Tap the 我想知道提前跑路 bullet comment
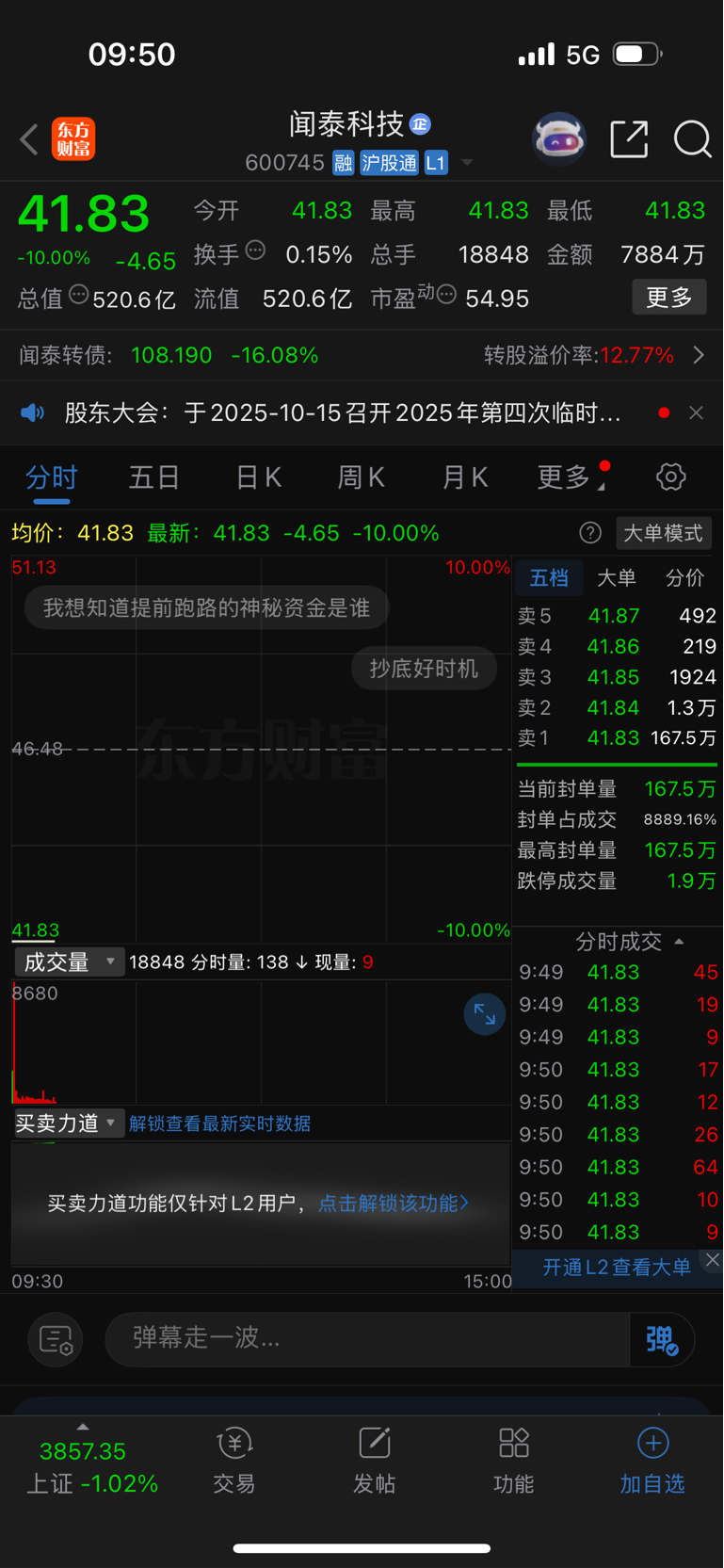This screenshot has height=1568, width=724. (206, 608)
